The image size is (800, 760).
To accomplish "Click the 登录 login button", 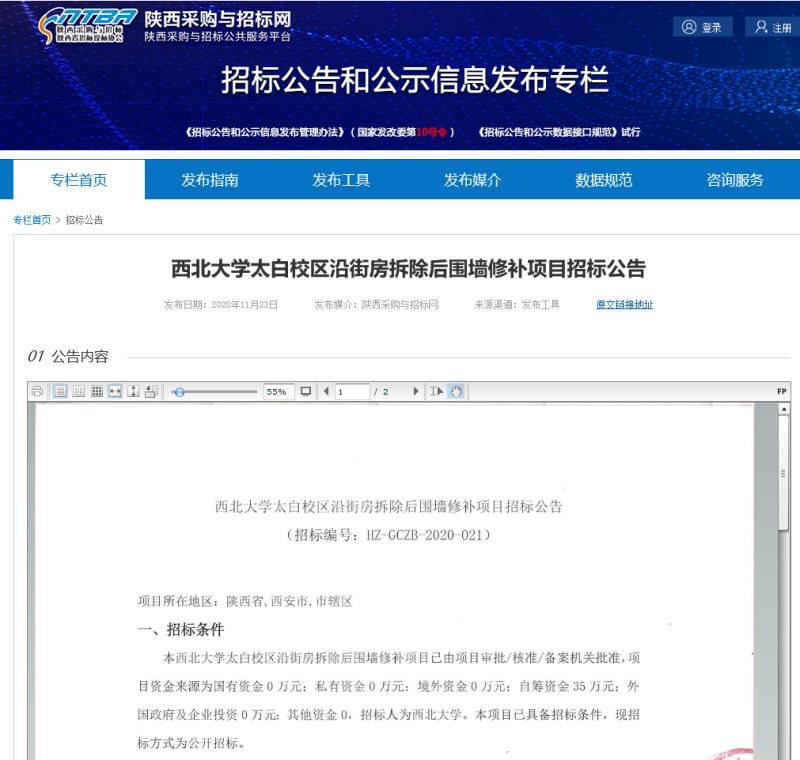I will pyautogui.click(x=702, y=28).
